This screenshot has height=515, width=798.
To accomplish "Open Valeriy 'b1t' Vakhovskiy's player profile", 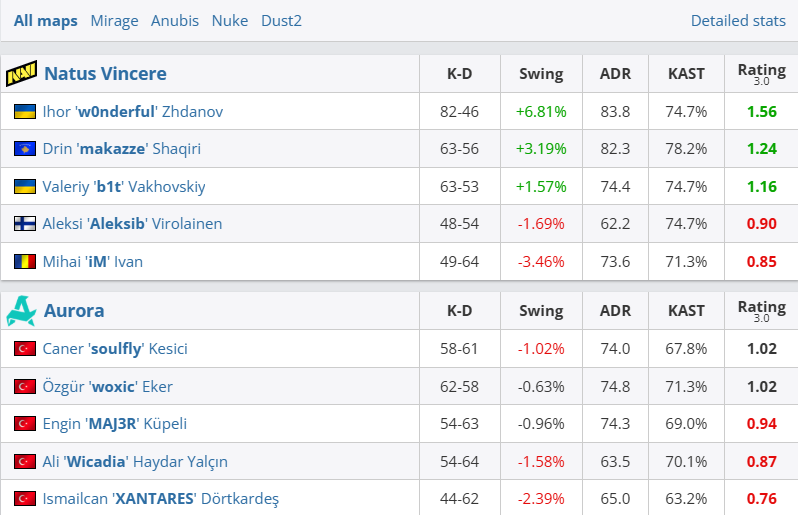I will tap(124, 187).
